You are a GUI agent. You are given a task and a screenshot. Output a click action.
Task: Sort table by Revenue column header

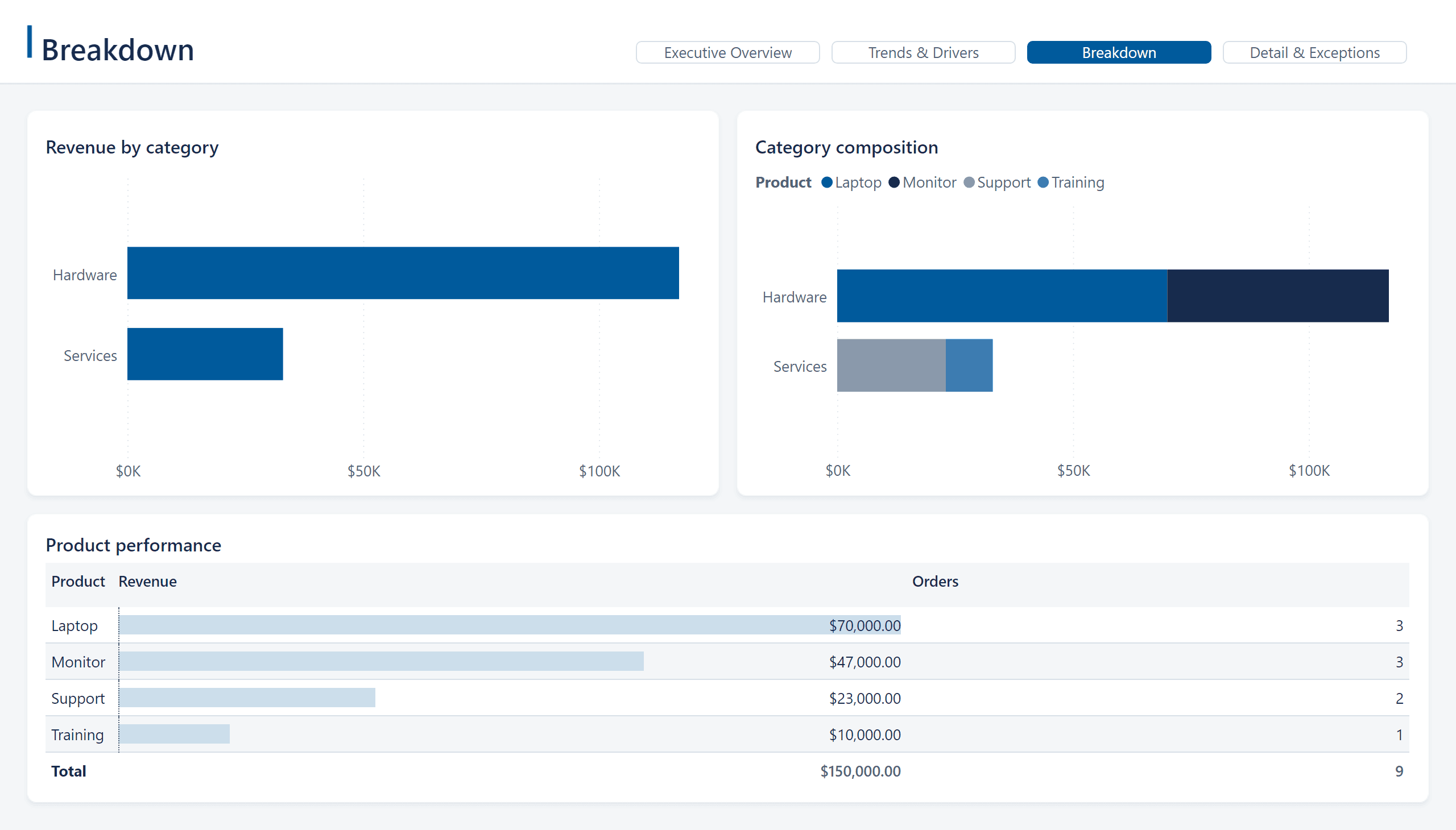pyautogui.click(x=148, y=582)
